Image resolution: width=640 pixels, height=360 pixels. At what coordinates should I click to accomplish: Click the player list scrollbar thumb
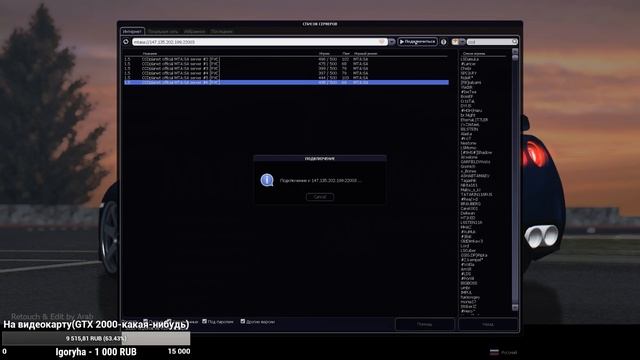(x=515, y=58)
